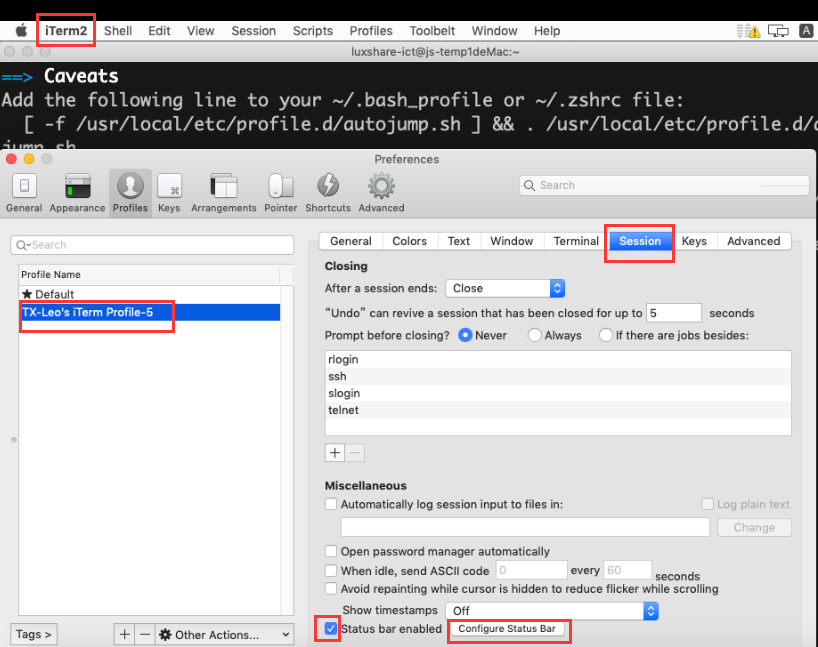Image resolution: width=818 pixels, height=647 pixels.
Task: Open the iTerm2 menu
Action: click(x=66, y=31)
